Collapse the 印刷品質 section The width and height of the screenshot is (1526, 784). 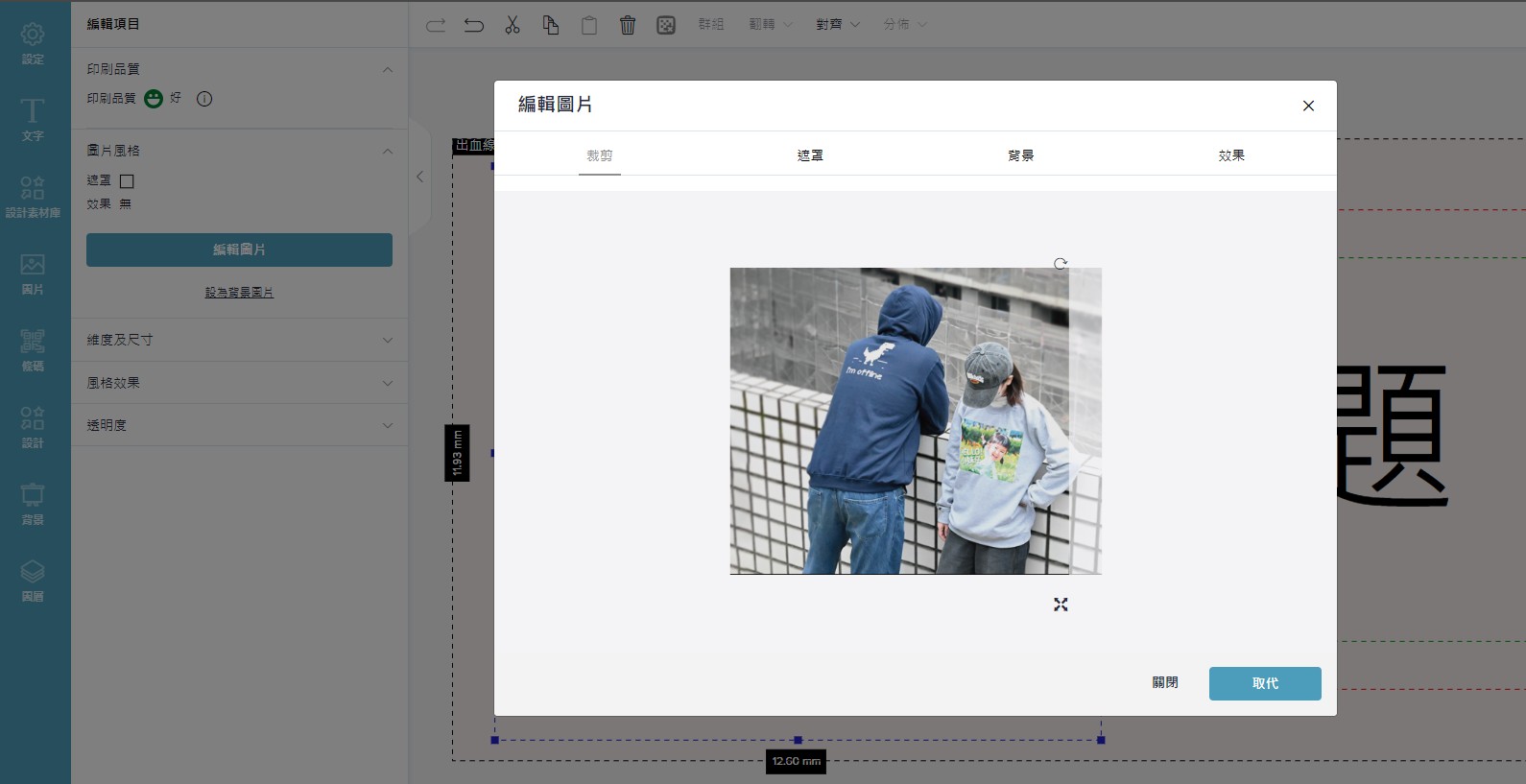388,69
